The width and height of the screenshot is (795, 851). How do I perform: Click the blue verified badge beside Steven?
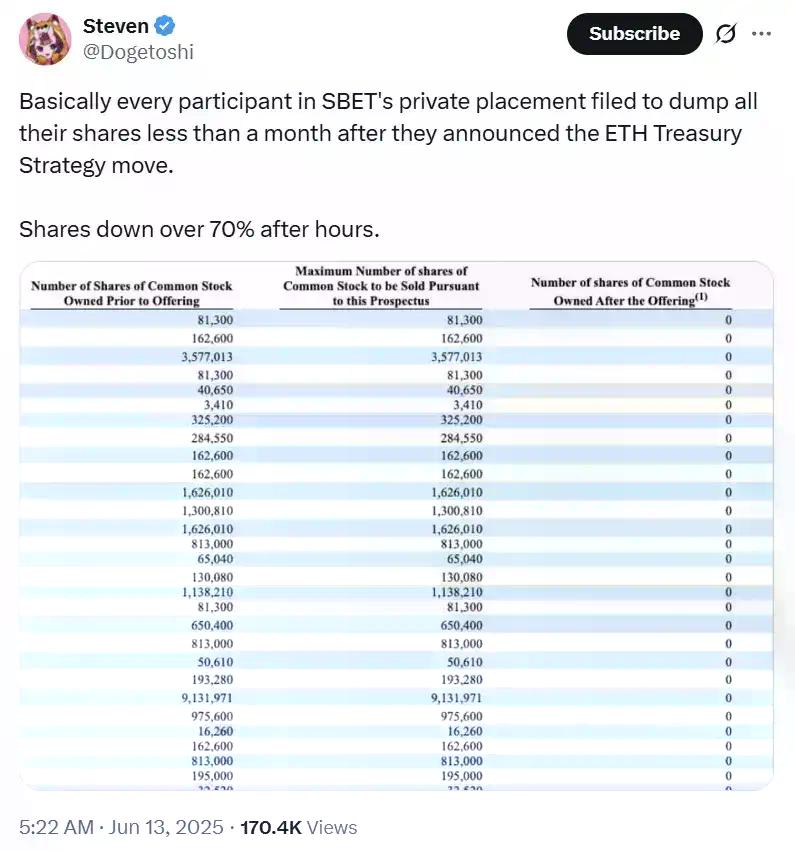pos(163,26)
